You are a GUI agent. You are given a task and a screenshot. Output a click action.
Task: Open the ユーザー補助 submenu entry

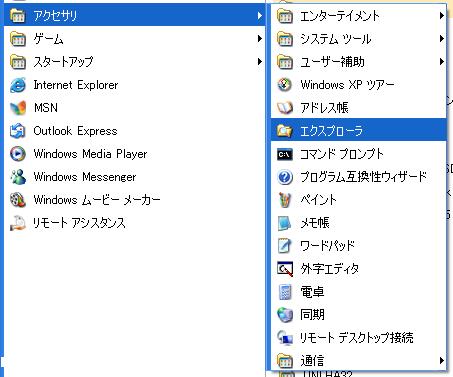(359, 62)
